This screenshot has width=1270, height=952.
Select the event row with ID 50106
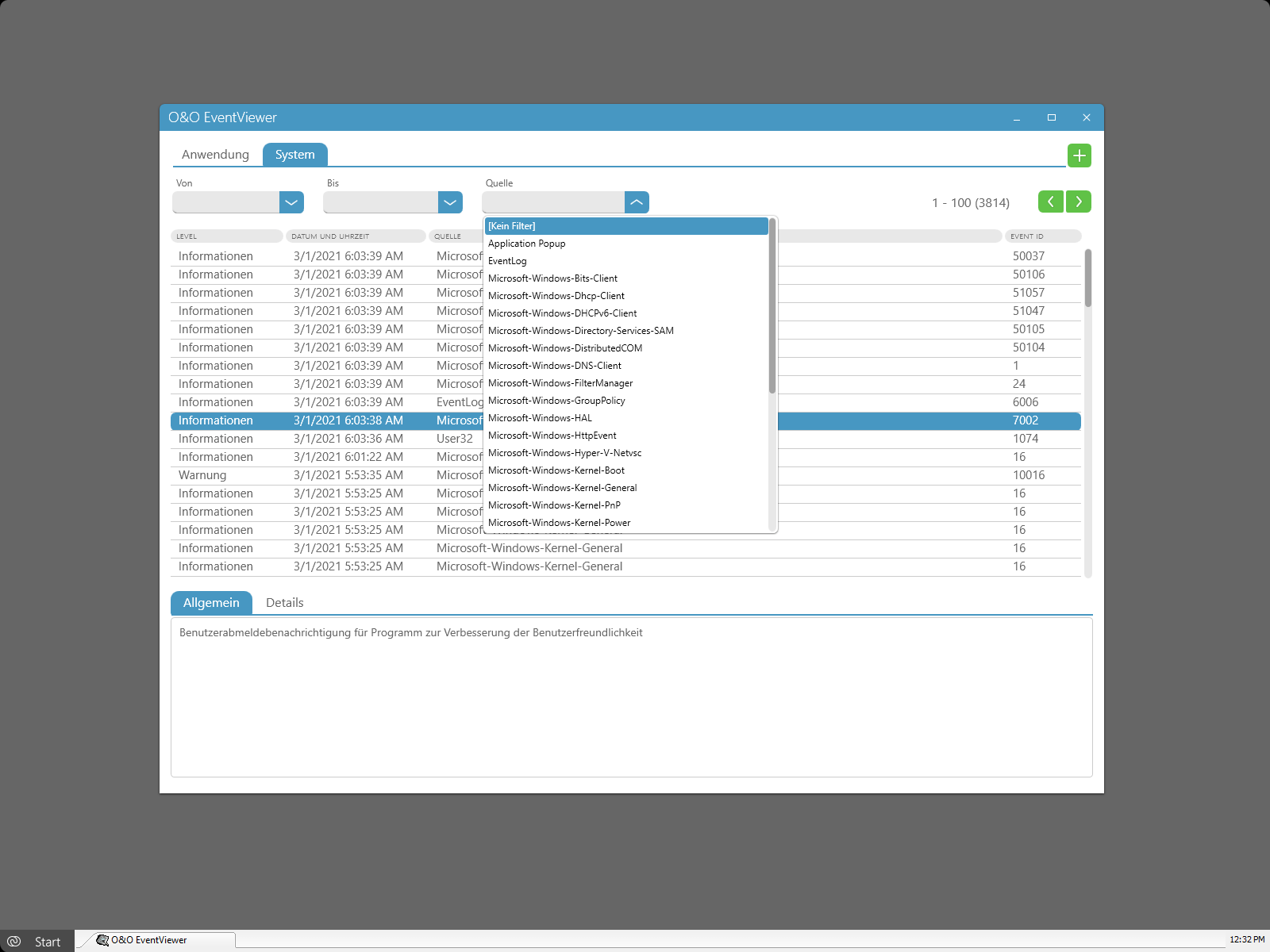pos(625,274)
